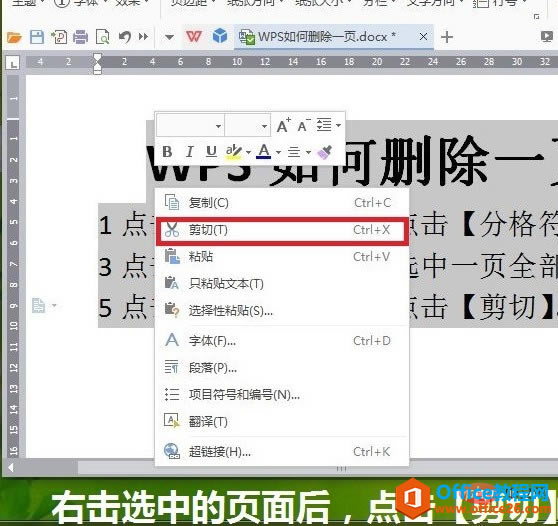Expand highlight color dropdown arrow
This screenshot has height=526, width=558.
coord(248,153)
